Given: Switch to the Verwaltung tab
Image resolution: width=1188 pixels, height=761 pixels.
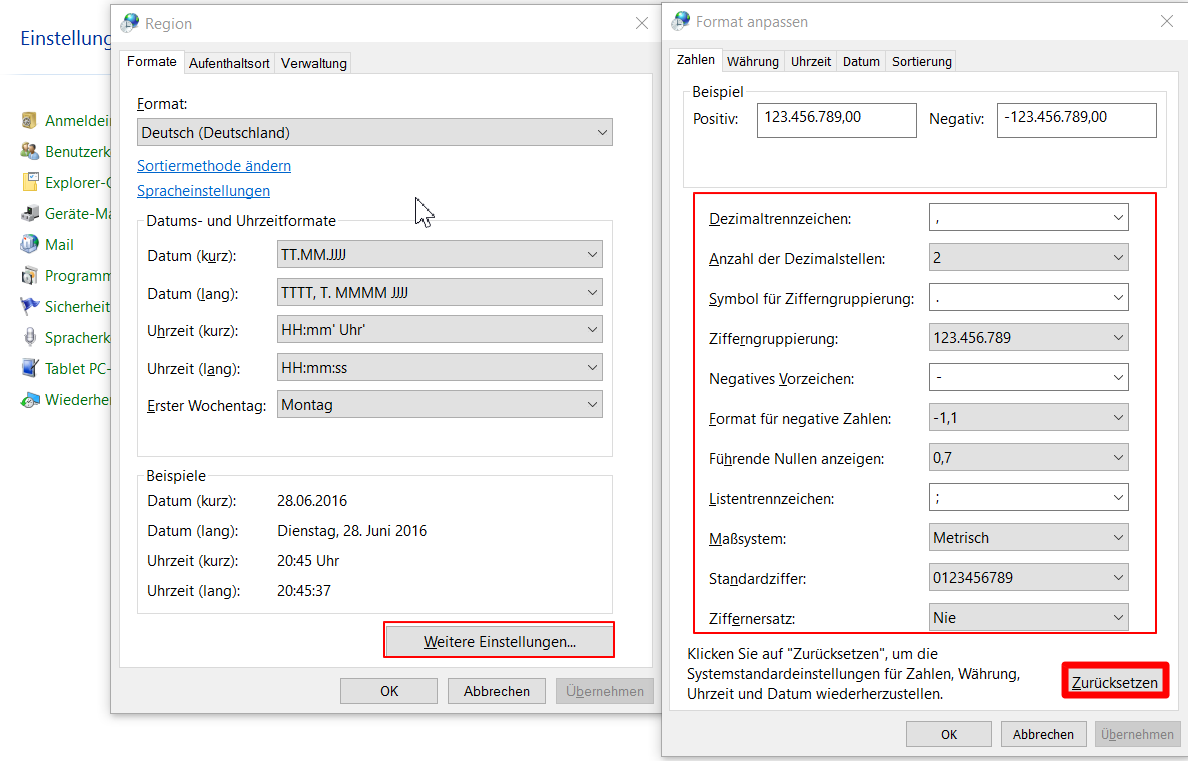Looking at the screenshot, I should [x=314, y=63].
